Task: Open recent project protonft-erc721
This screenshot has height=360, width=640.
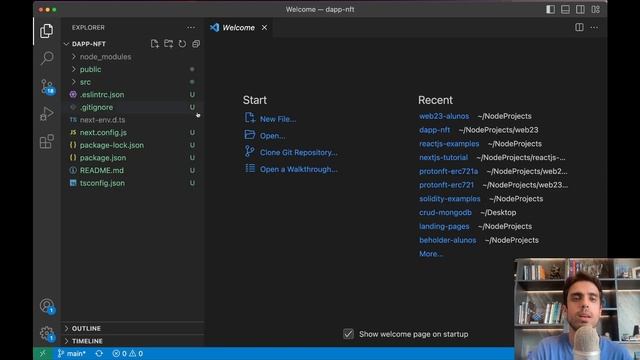Action: (x=446, y=185)
